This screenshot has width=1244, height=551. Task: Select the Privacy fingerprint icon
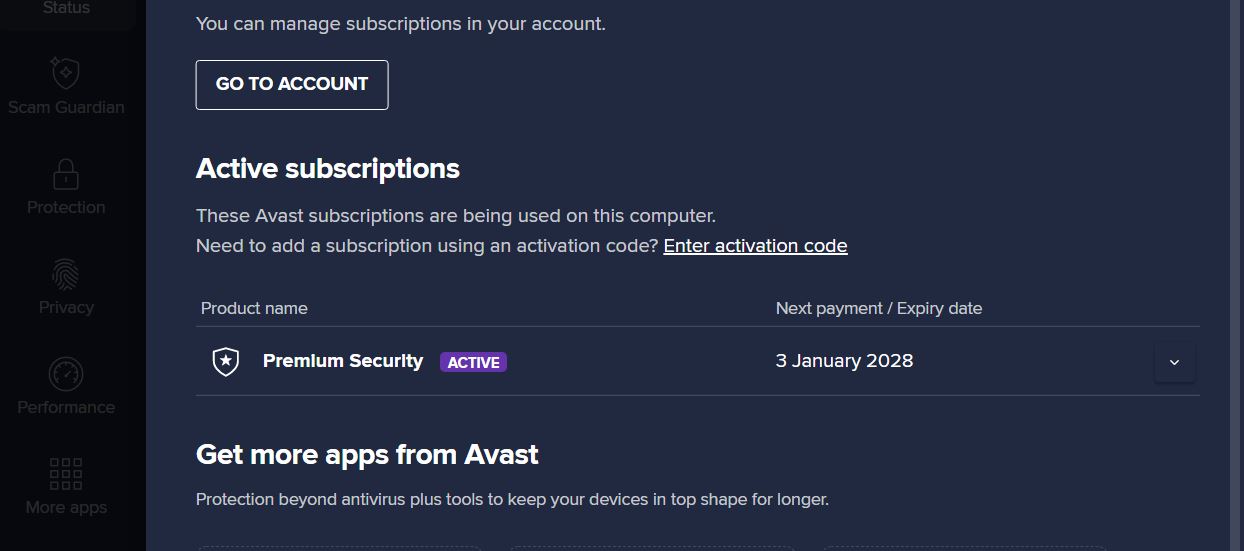66,274
